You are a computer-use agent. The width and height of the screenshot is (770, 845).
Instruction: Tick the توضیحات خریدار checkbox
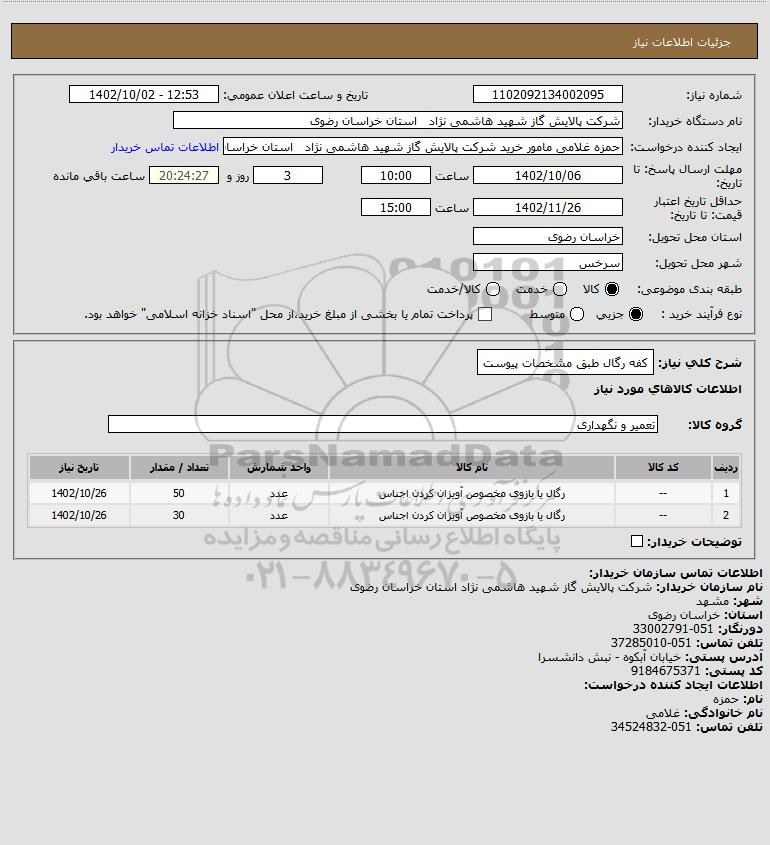[636, 541]
